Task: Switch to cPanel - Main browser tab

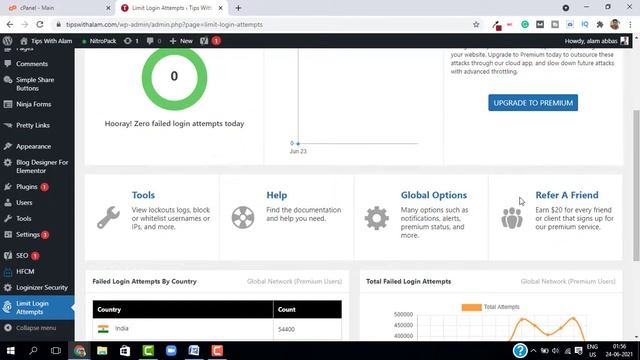Action: (57, 8)
